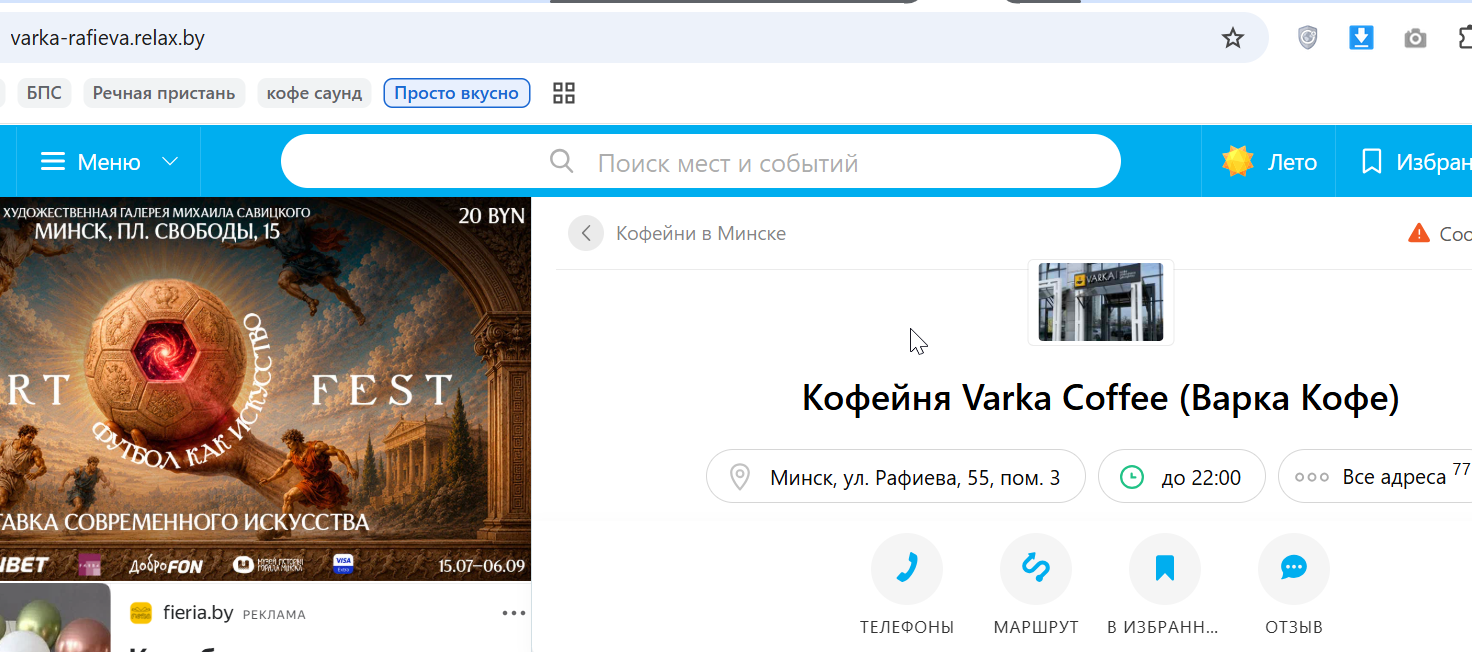
Task: Focus the Поиск мест и событий field
Action: point(700,162)
